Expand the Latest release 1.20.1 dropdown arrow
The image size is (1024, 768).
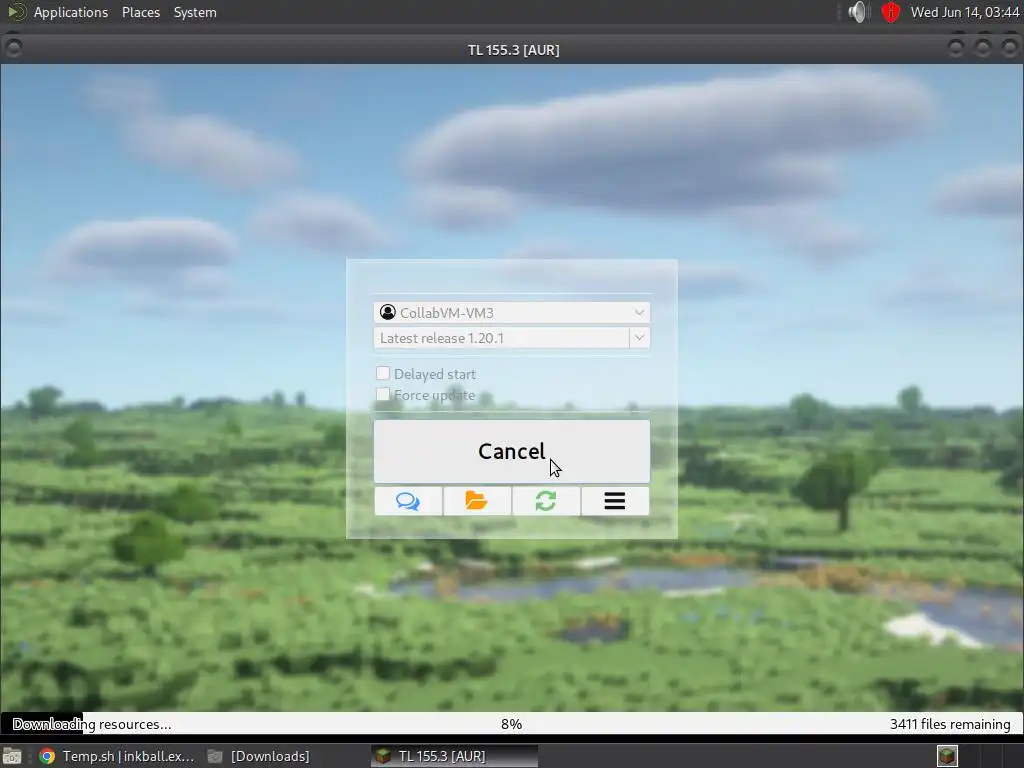click(639, 338)
